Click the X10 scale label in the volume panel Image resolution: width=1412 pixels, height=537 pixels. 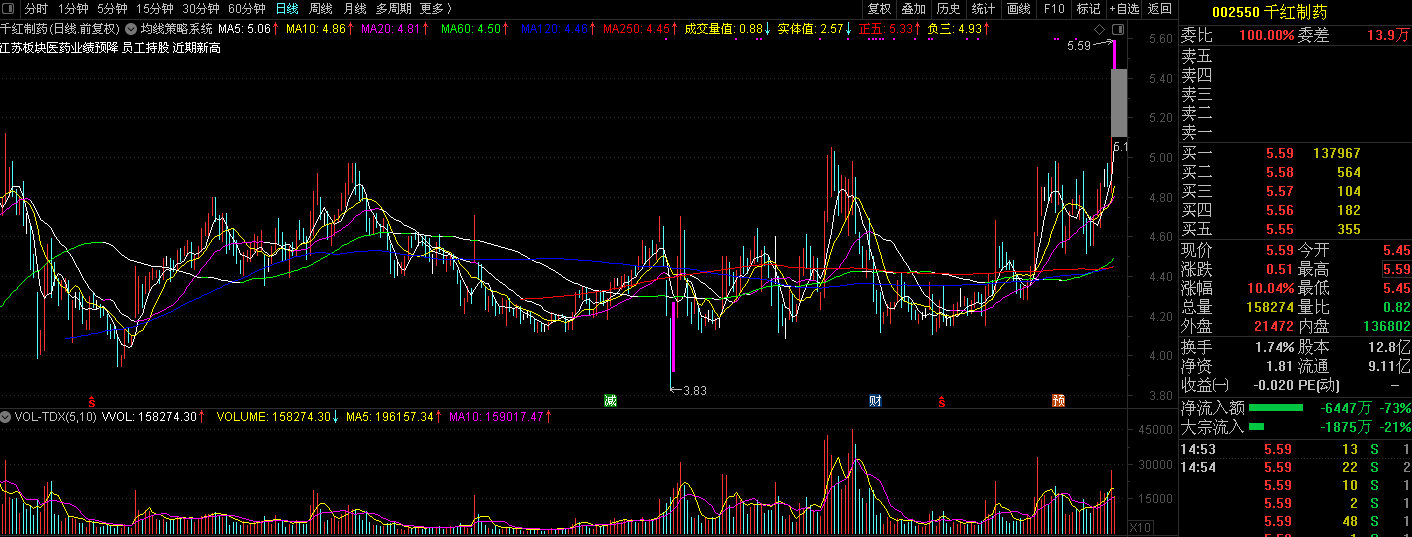[1140, 527]
